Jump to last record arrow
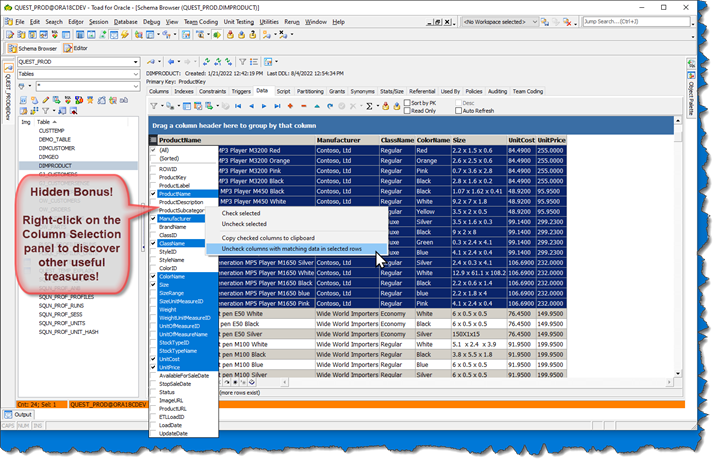 (x=277, y=106)
